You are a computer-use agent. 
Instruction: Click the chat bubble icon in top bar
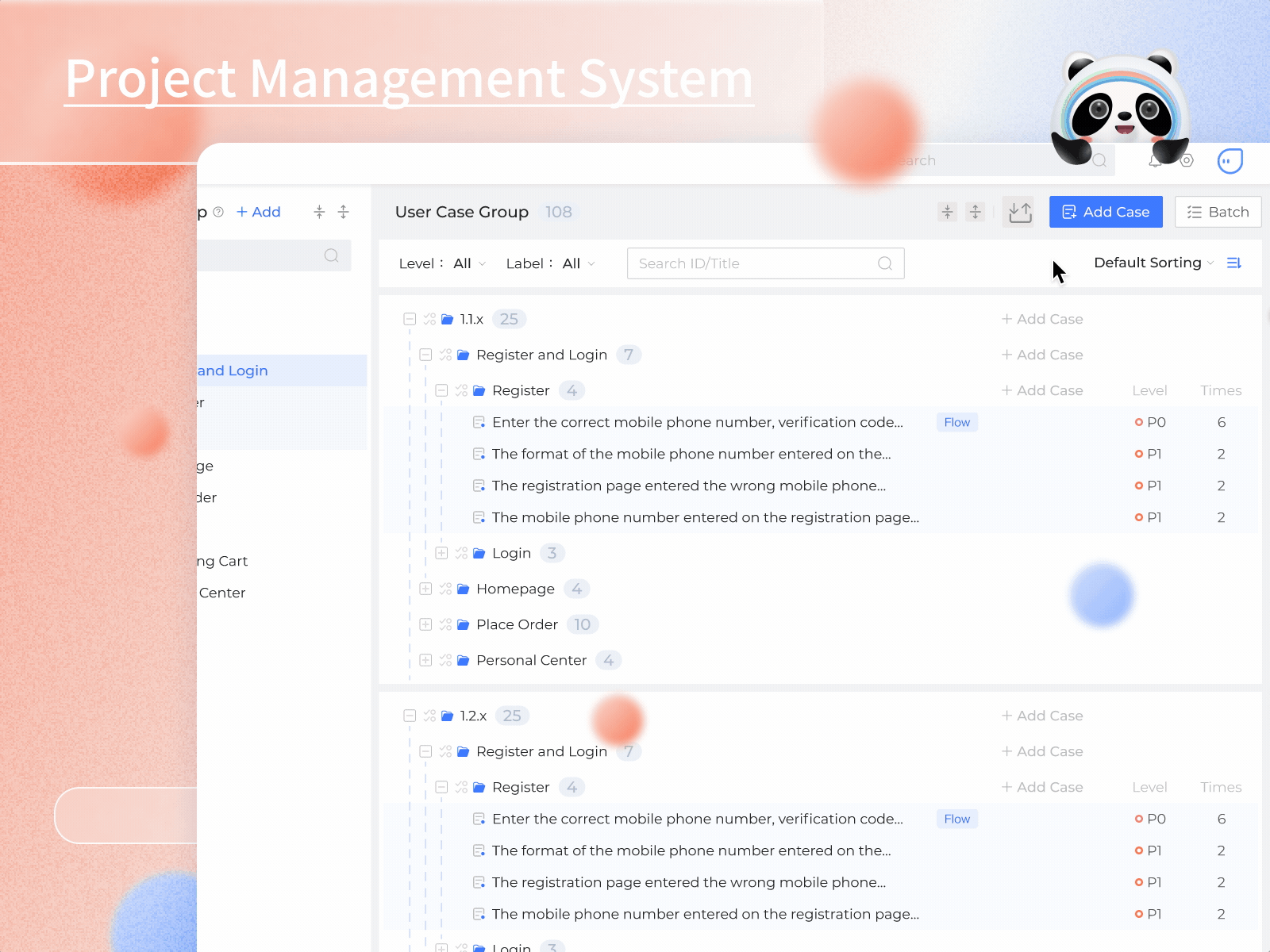pos(1230,161)
